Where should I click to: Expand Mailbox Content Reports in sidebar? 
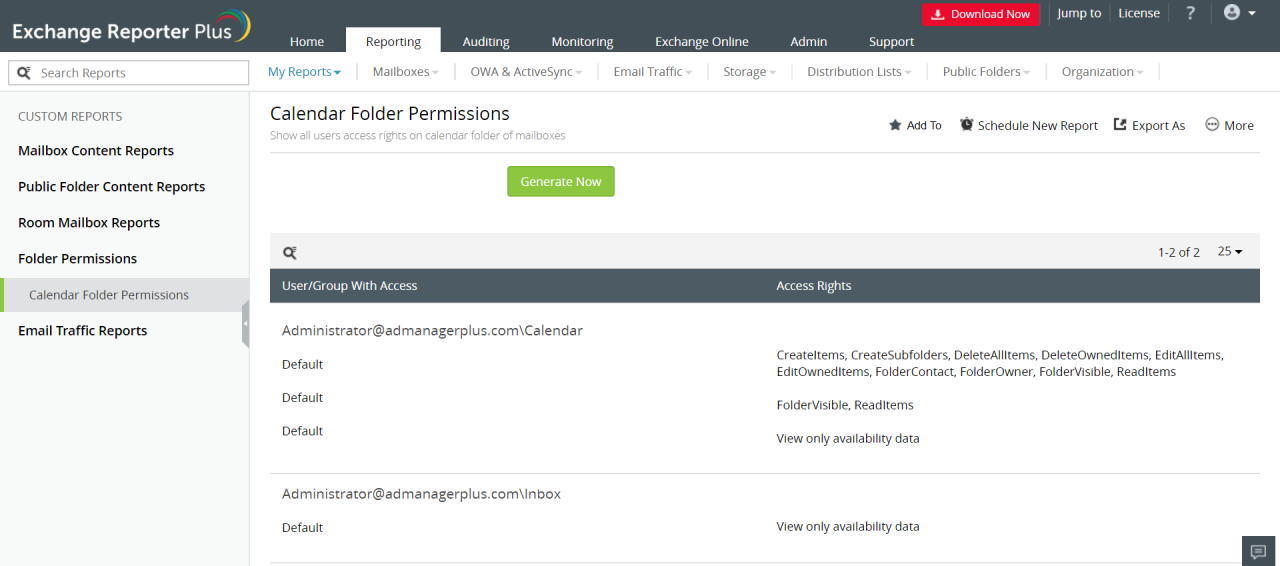[96, 151]
